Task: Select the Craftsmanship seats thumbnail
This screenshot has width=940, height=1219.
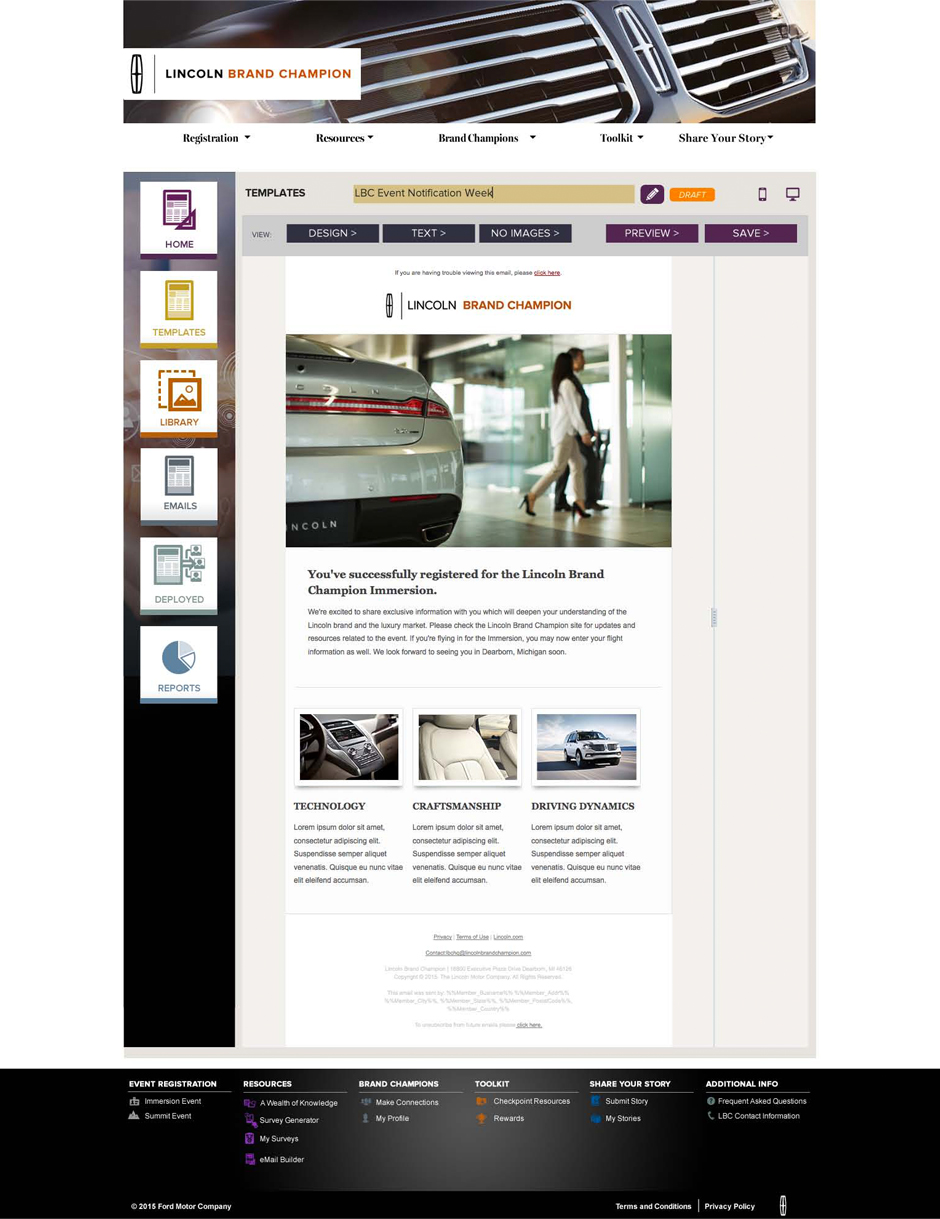Action: [468, 747]
